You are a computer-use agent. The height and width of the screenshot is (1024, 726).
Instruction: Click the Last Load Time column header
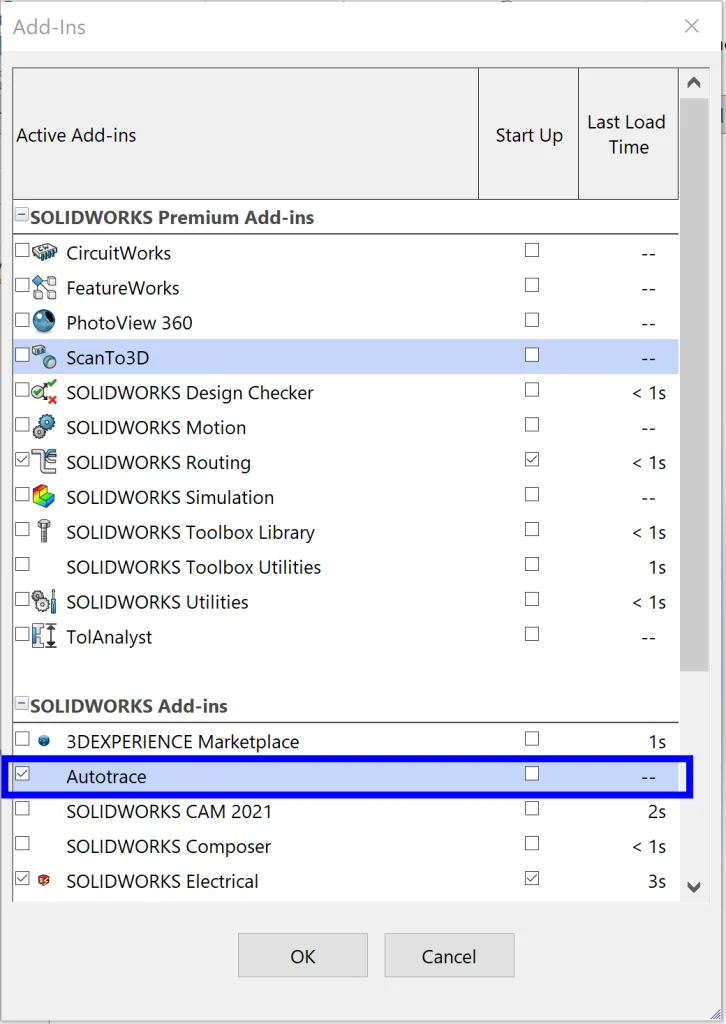(x=627, y=134)
